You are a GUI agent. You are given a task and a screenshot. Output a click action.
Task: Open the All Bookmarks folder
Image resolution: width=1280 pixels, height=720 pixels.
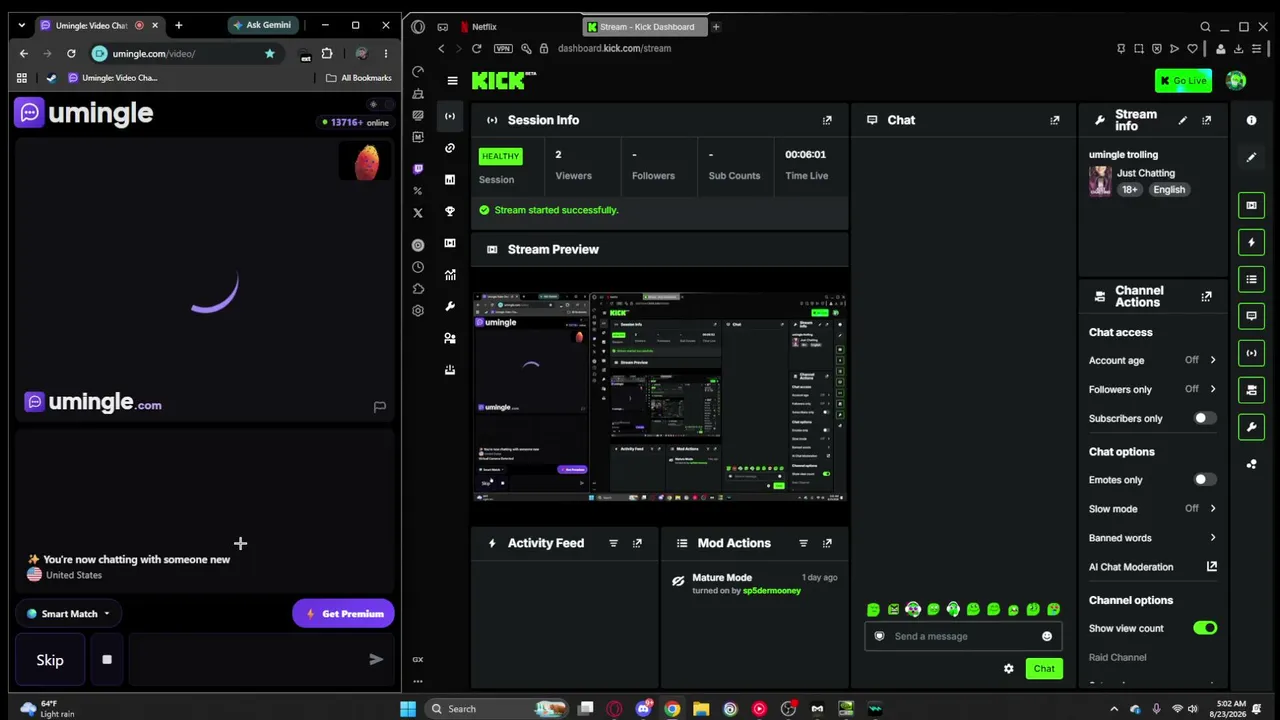point(359,78)
